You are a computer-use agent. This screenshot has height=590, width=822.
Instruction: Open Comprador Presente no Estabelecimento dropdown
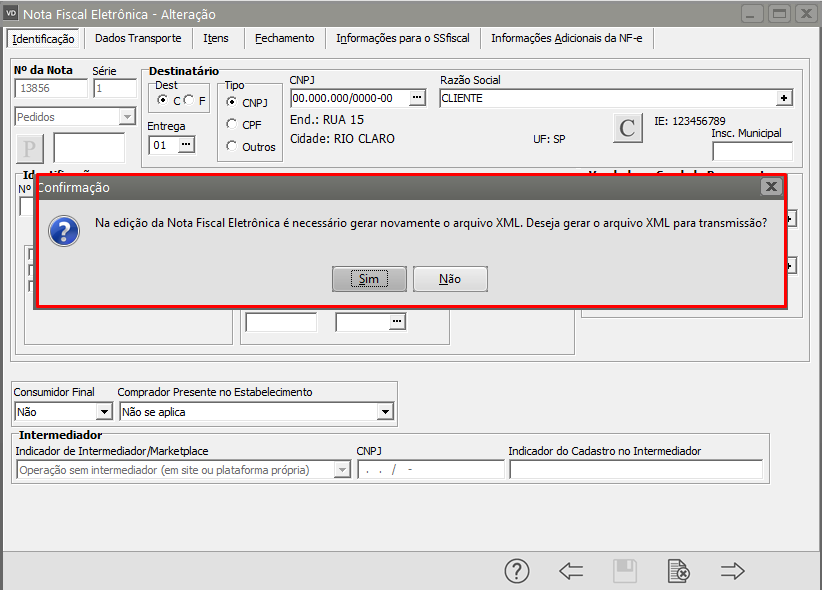(385, 411)
